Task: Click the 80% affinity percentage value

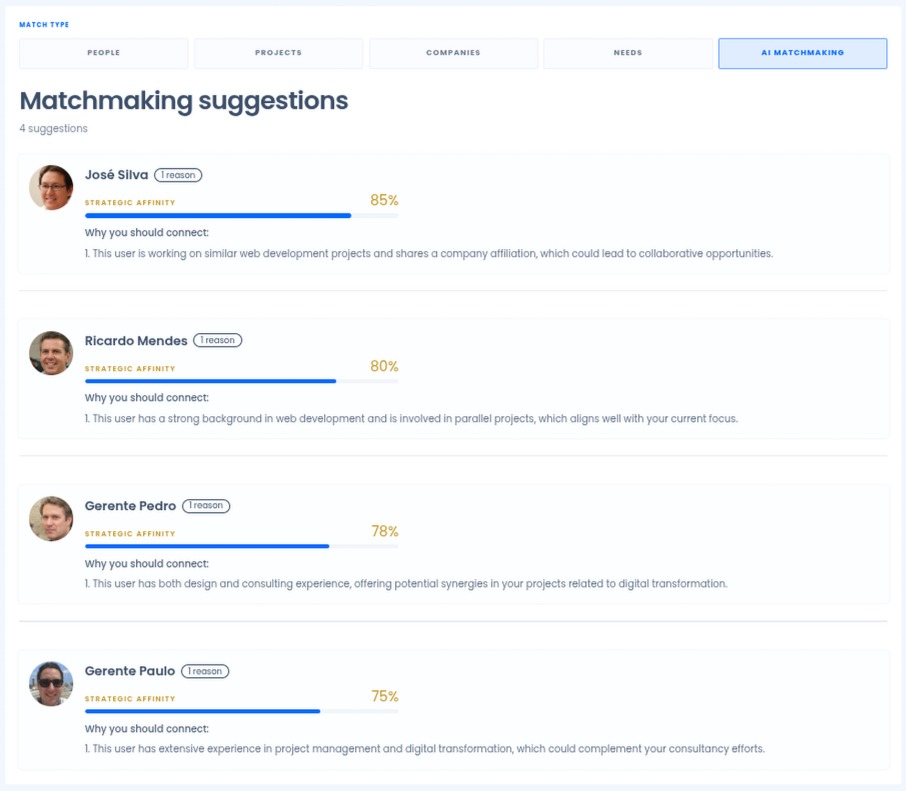Action: (x=384, y=366)
